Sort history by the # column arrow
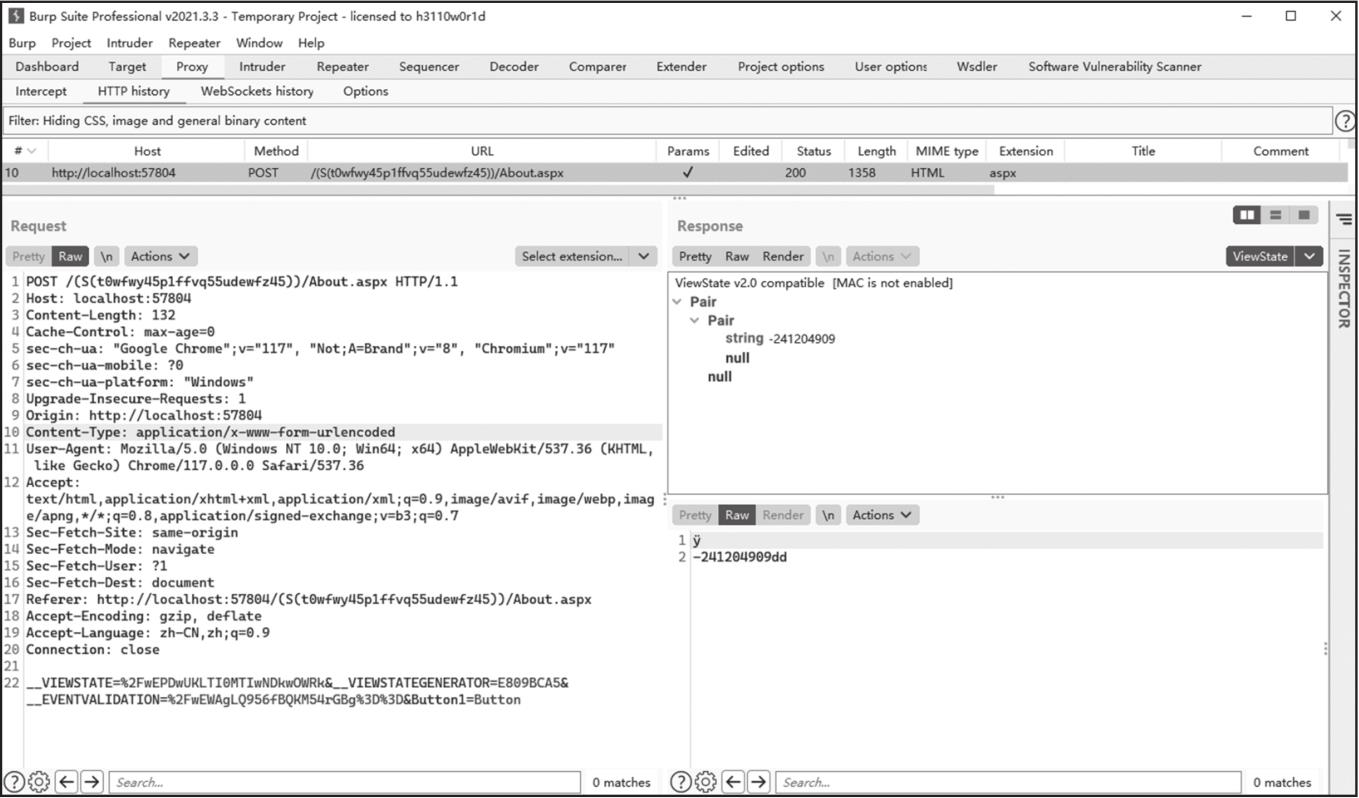The width and height of the screenshot is (1359, 798). 32,151
